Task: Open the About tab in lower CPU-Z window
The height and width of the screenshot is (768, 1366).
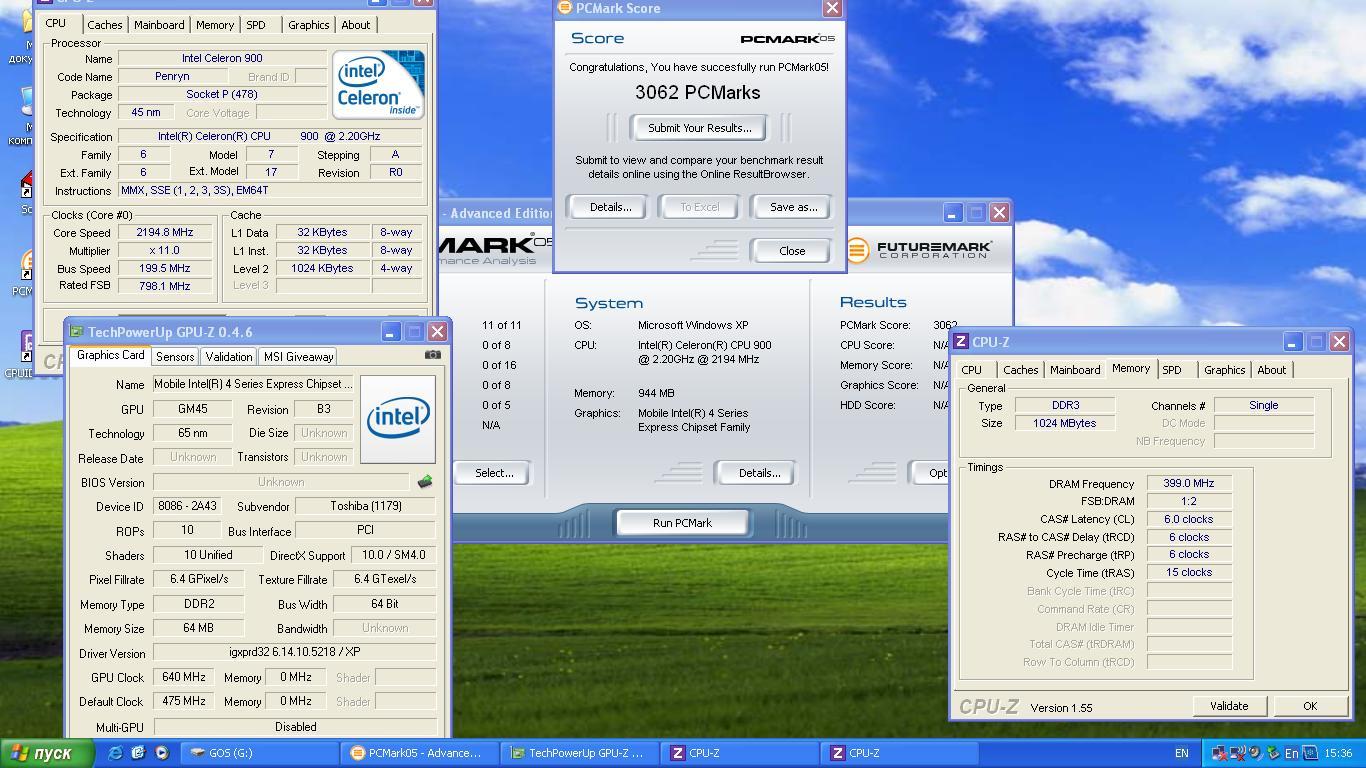Action: (x=1272, y=370)
